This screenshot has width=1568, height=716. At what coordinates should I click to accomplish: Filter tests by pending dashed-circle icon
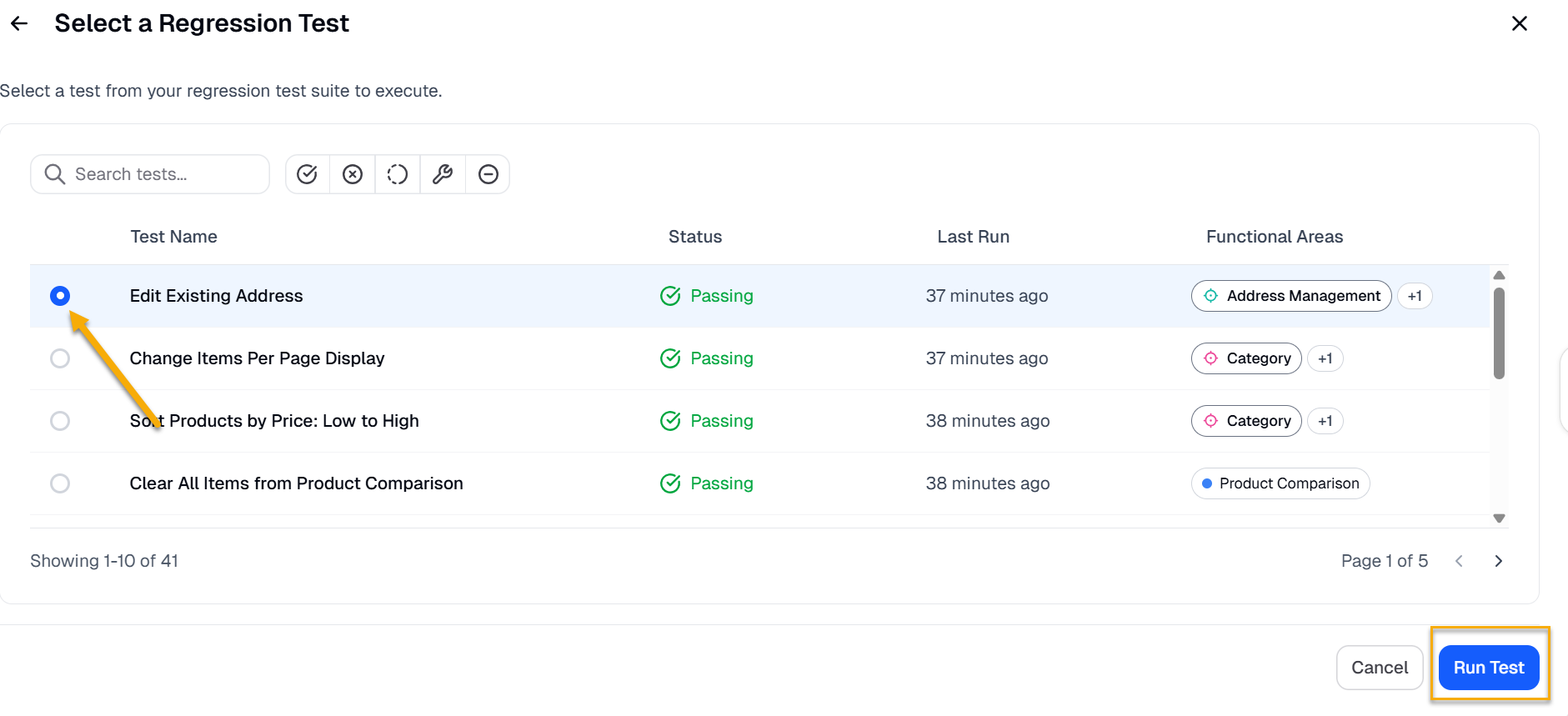pyautogui.click(x=398, y=174)
